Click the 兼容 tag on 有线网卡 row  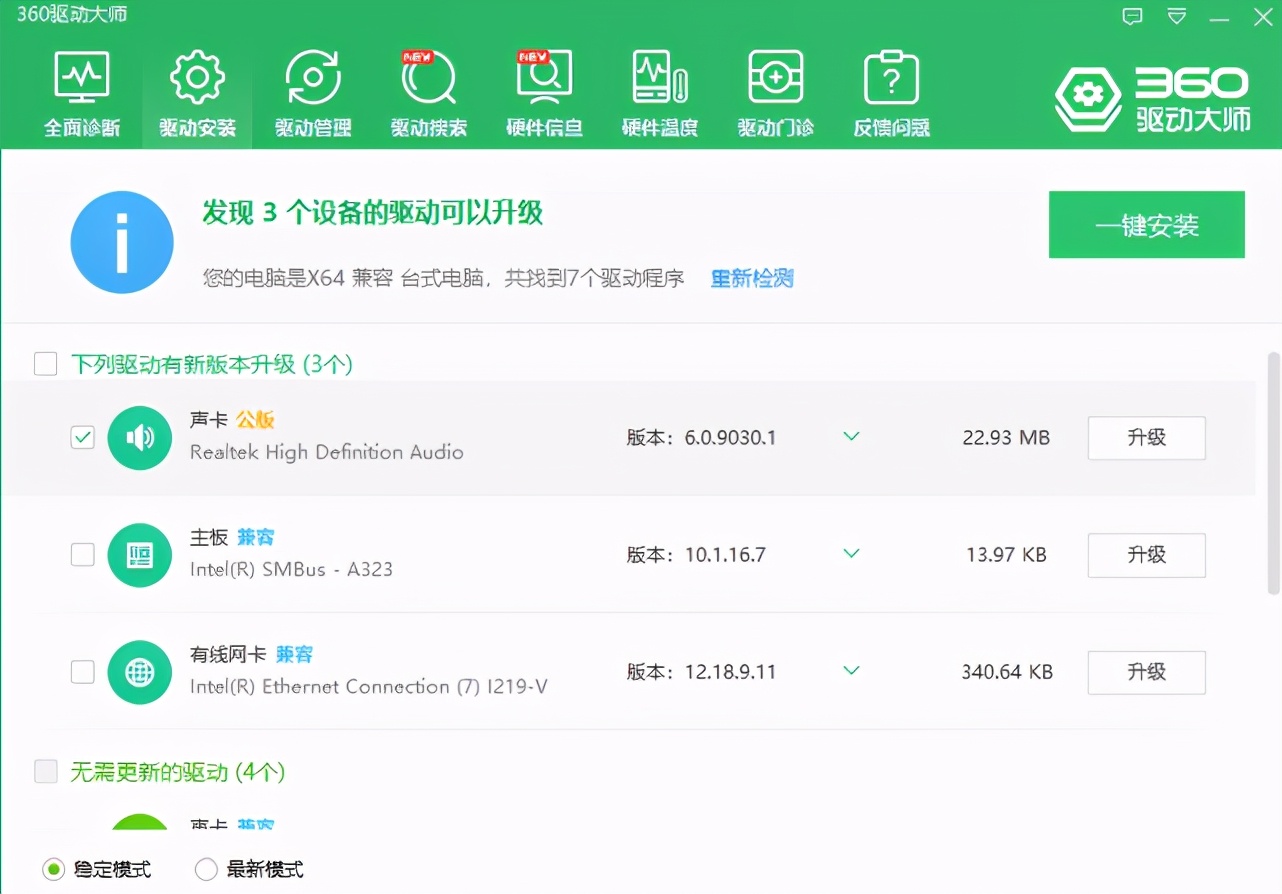click(x=294, y=655)
